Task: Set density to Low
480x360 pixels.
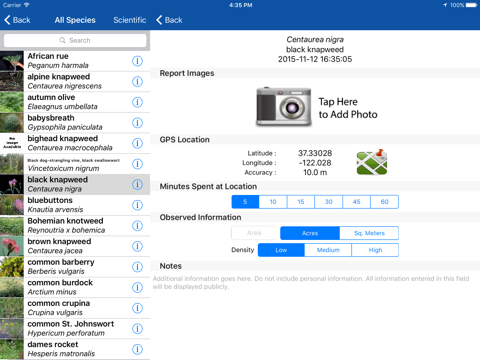Action: [281, 250]
